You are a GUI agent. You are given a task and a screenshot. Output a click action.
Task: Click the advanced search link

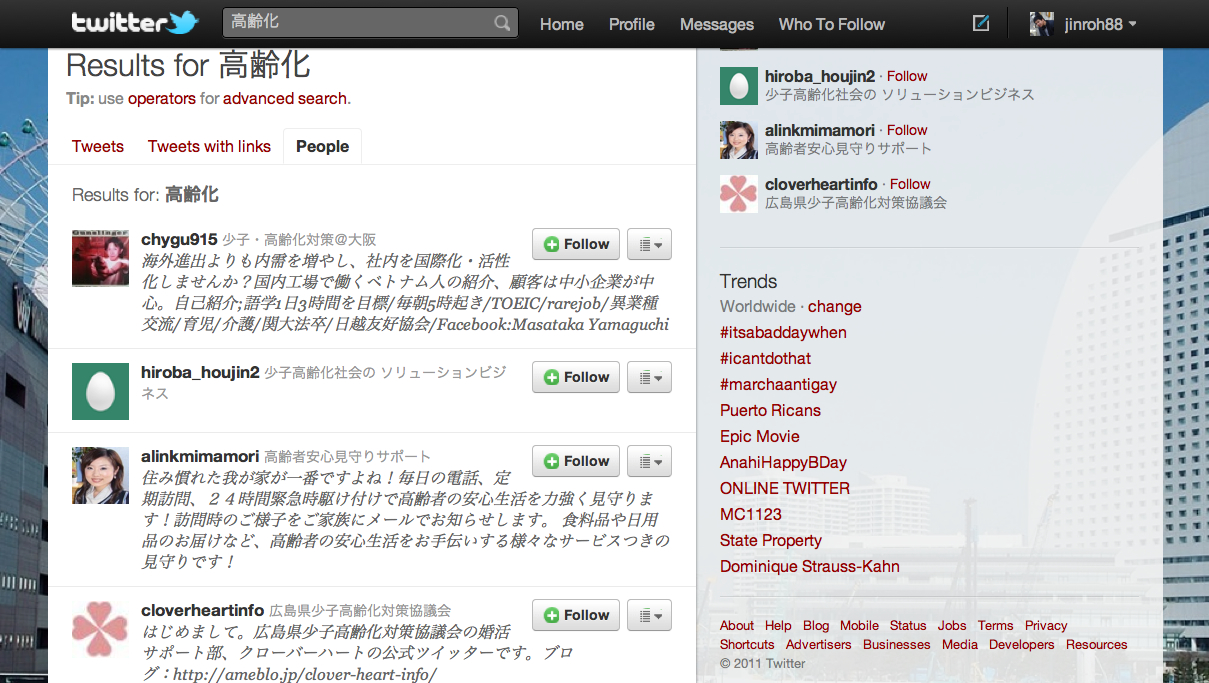(284, 98)
